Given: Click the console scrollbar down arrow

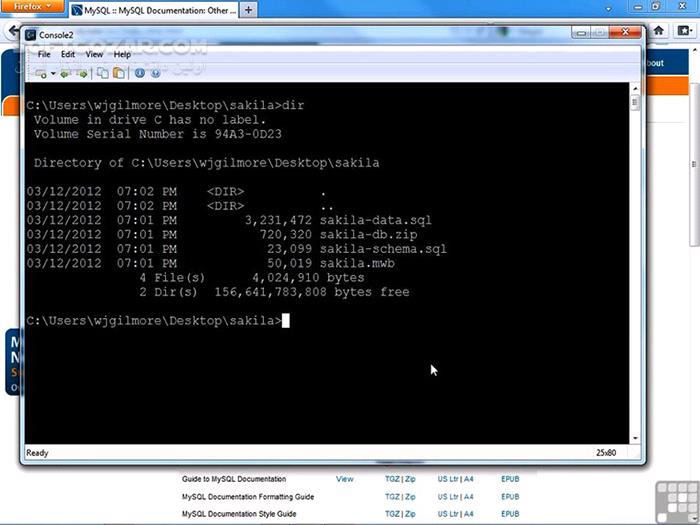Looking at the screenshot, I should [635, 438].
